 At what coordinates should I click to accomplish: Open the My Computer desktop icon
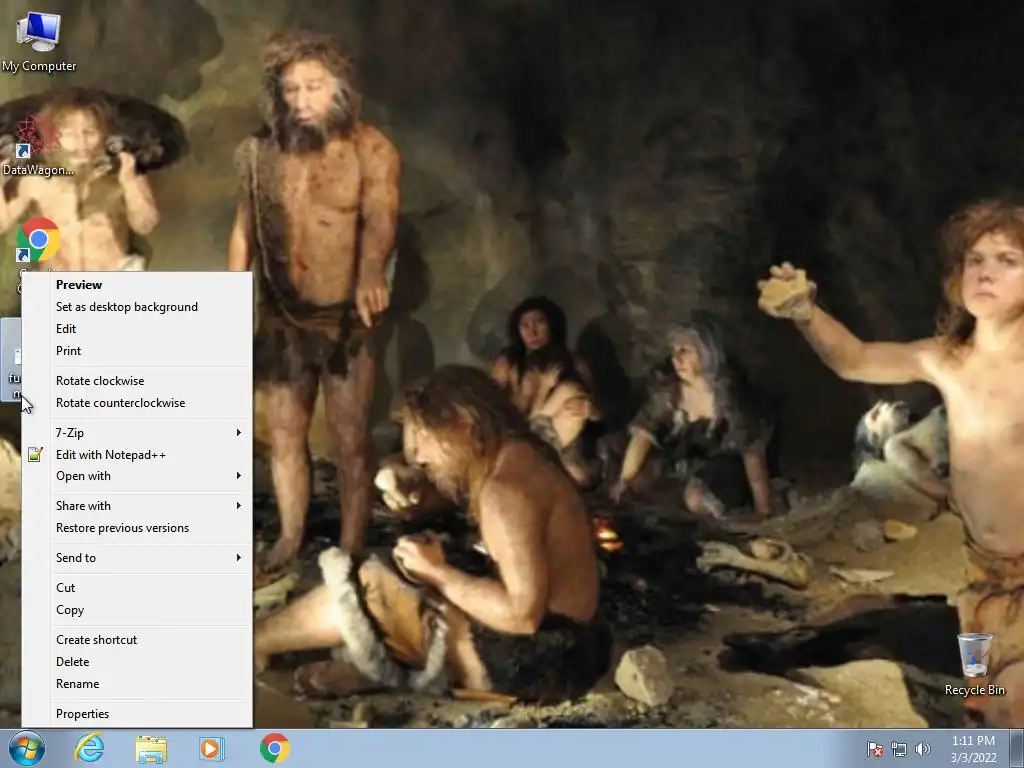pyautogui.click(x=39, y=42)
